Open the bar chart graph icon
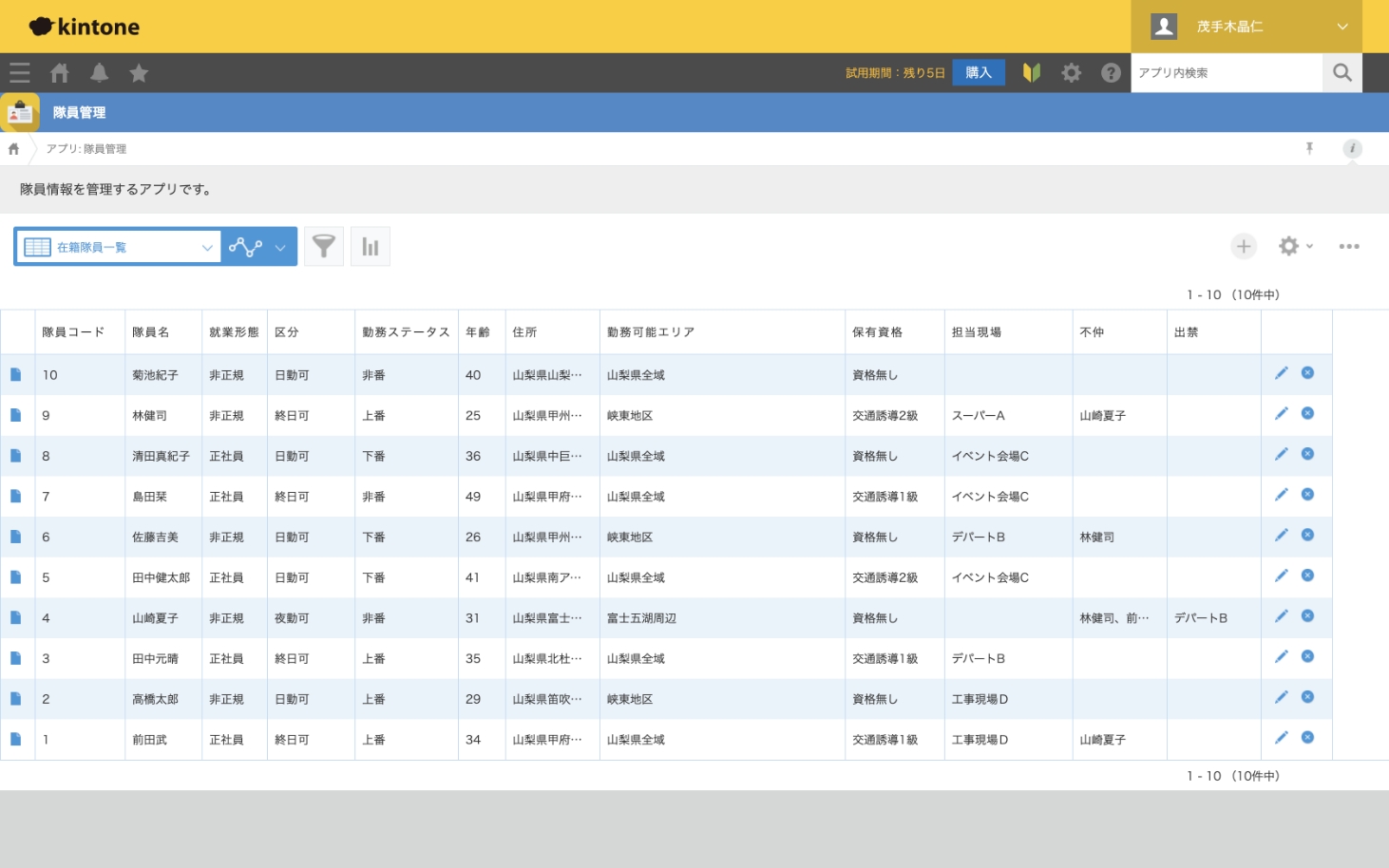 pyautogui.click(x=371, y=247)
